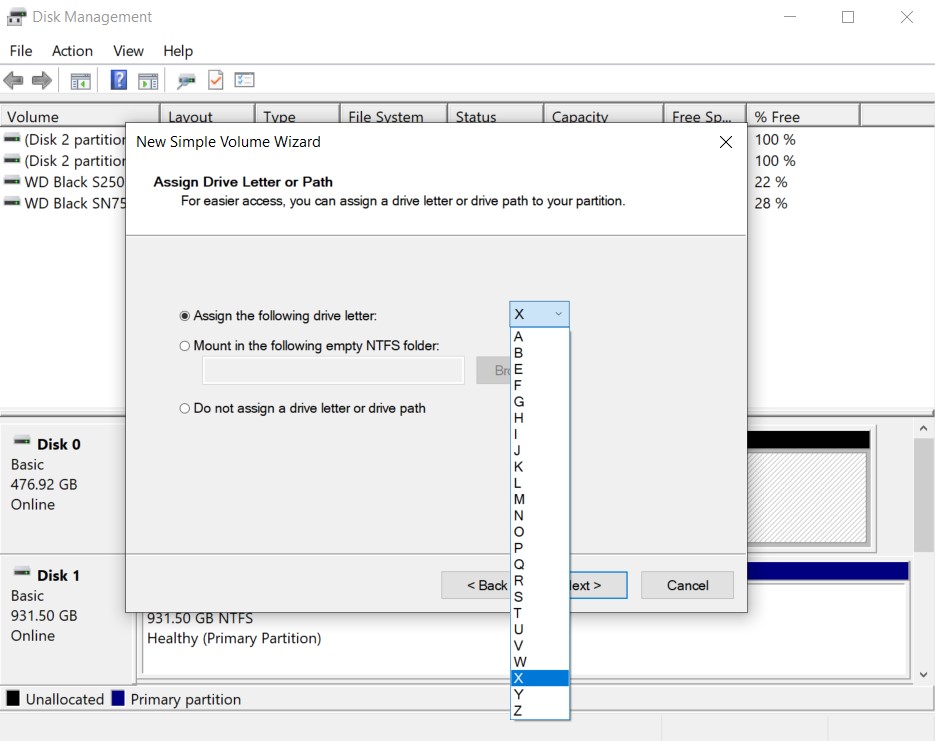Pick drive letter K in dropdown list
The image size is (935, 741).
click(x=540, y=467)
